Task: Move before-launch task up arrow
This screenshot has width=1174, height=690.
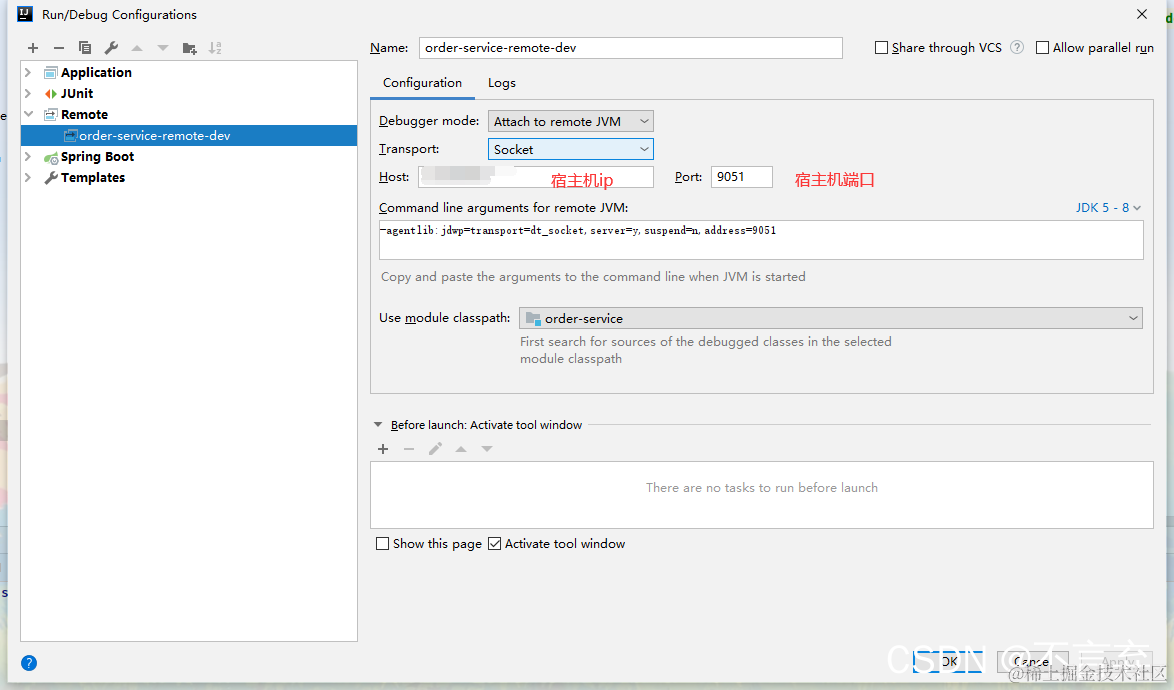Action: click(461, 449)
